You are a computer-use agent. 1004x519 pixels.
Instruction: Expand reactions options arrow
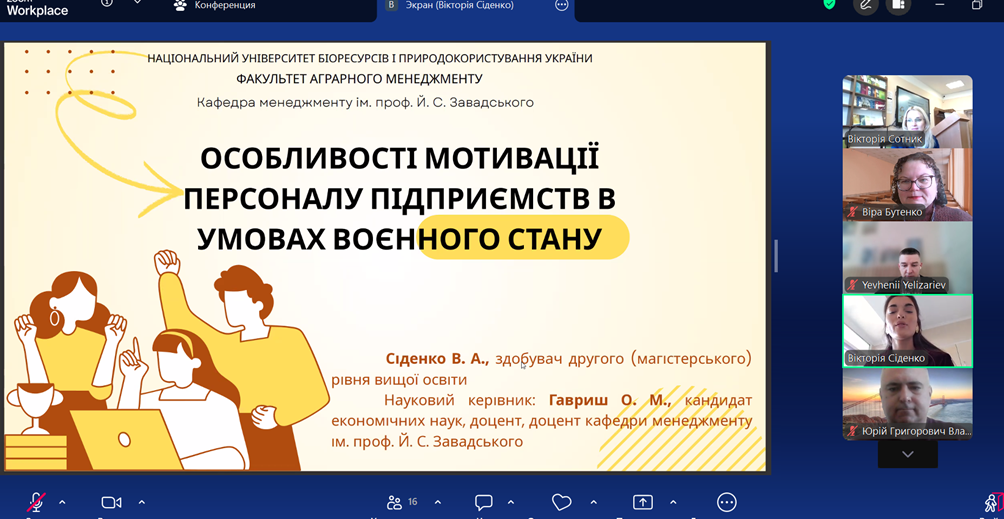point(594,502)
